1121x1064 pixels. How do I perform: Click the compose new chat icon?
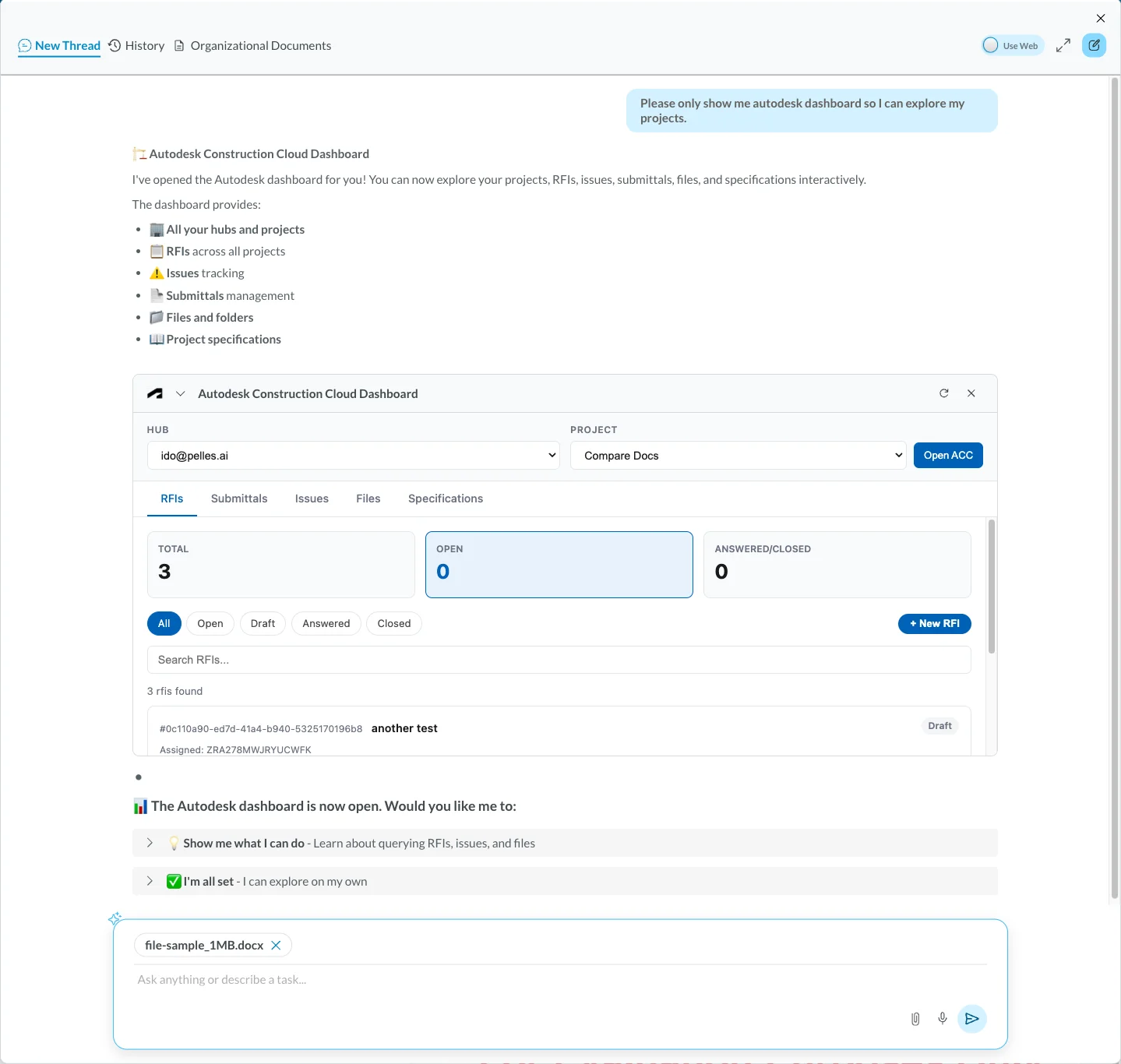coord(1094,45)
